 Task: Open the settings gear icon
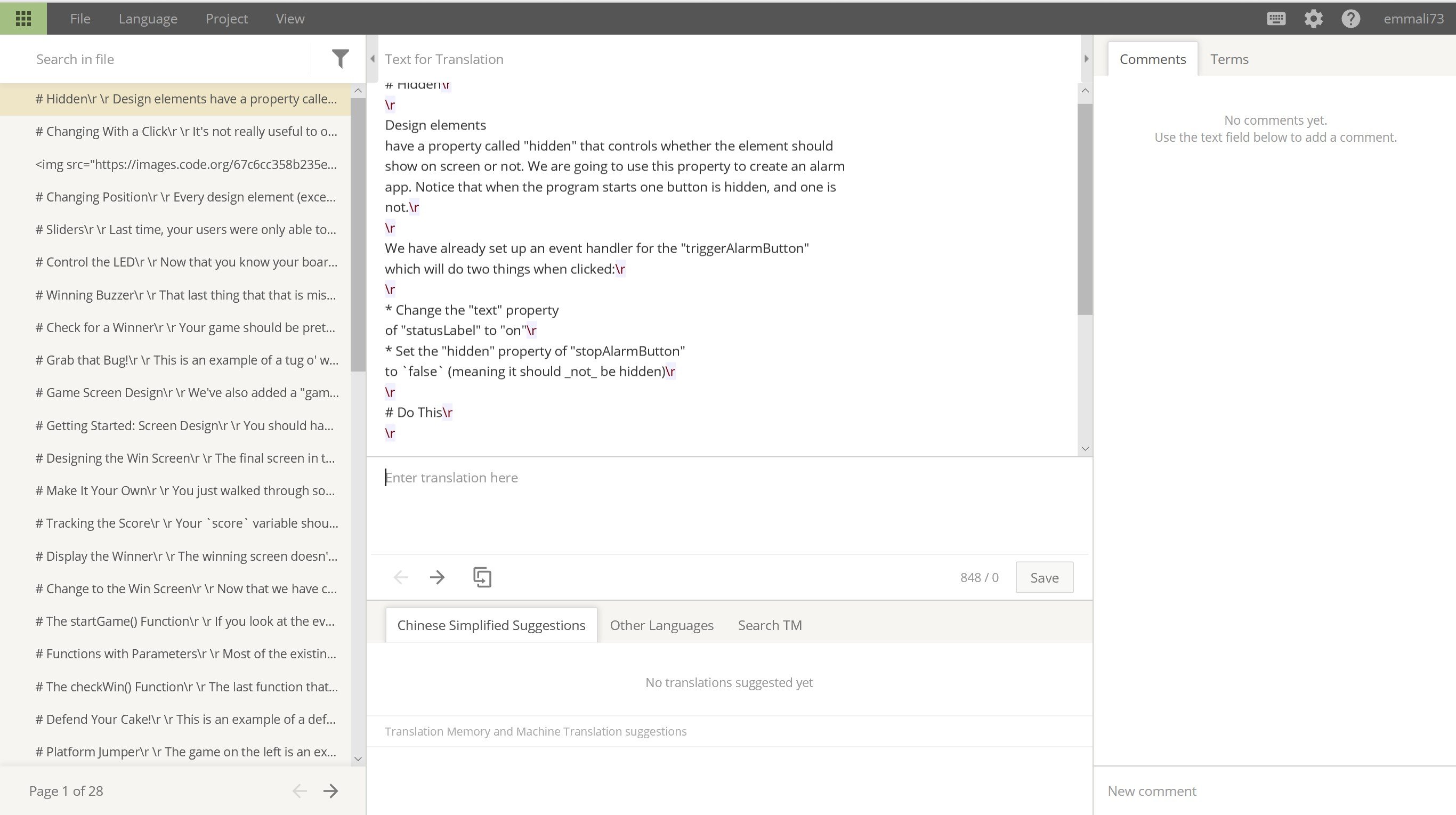pyautogui.click(x=1314, y=19)
